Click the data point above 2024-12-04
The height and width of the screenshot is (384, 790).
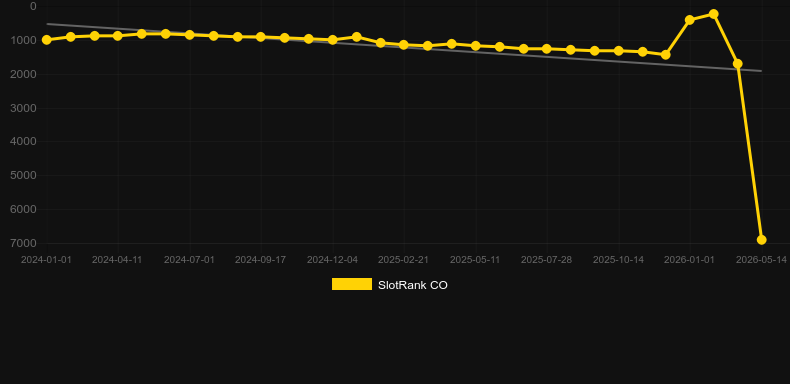coord(333,40)
